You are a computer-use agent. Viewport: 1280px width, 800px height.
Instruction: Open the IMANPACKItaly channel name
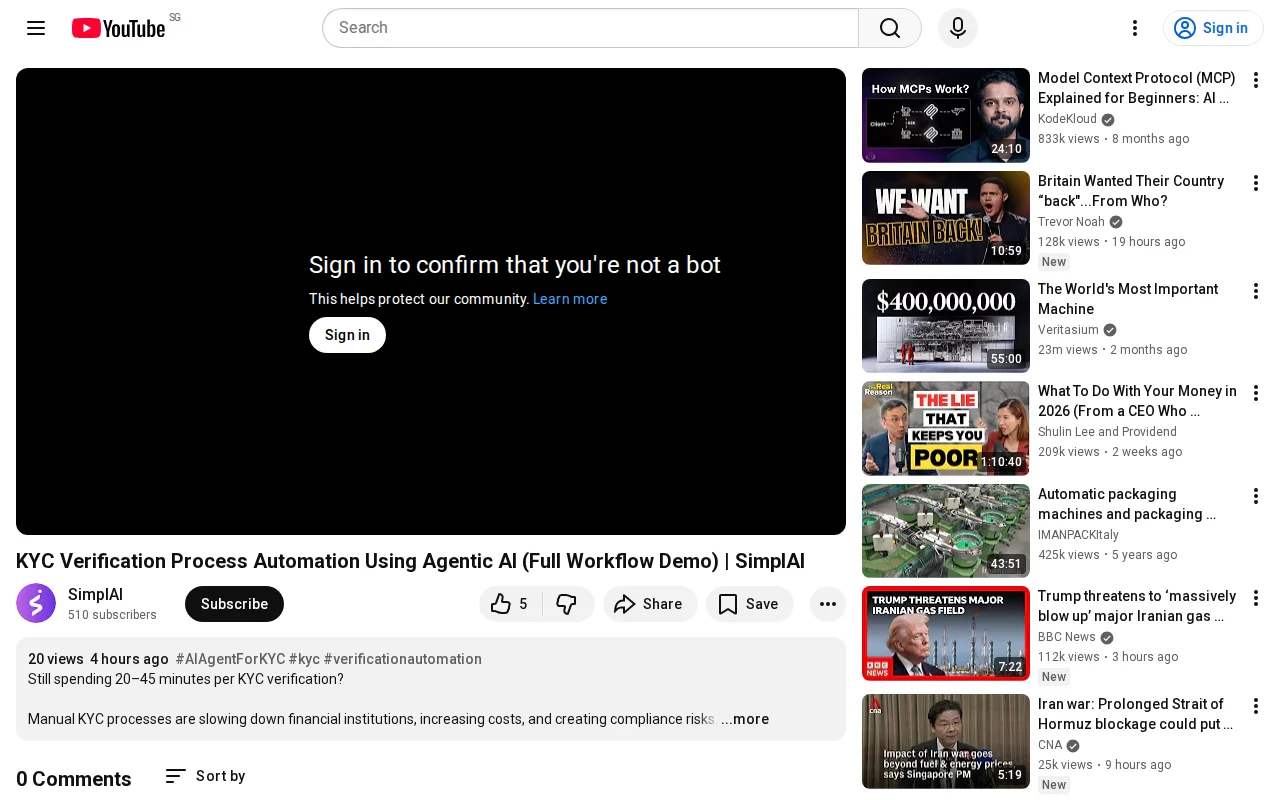tap(1078, 535)
